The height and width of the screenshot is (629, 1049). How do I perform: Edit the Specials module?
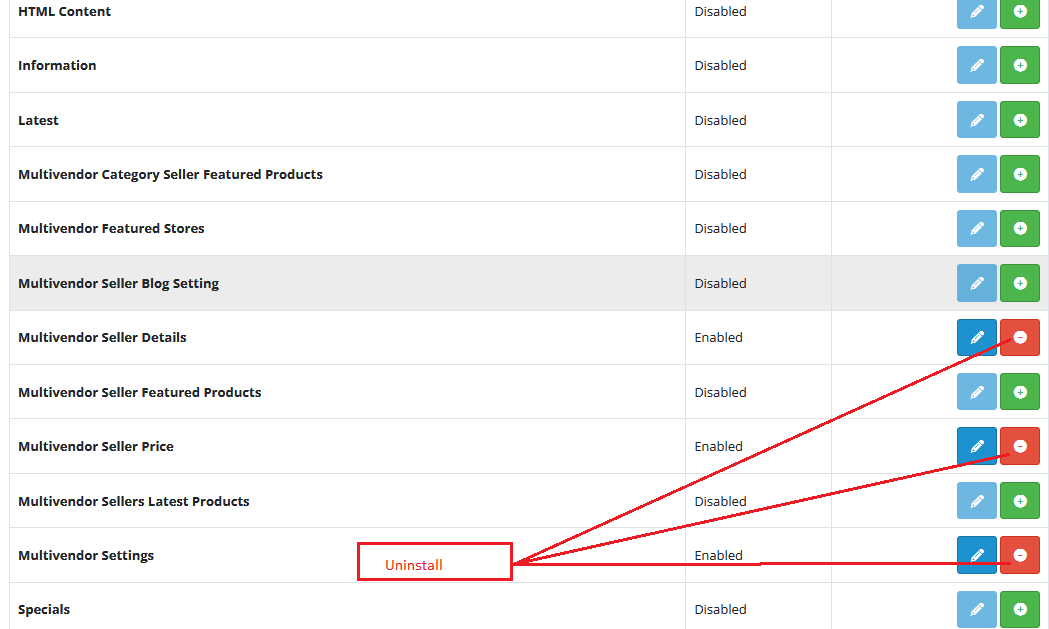pyautogui.click(x=976, y=609)
